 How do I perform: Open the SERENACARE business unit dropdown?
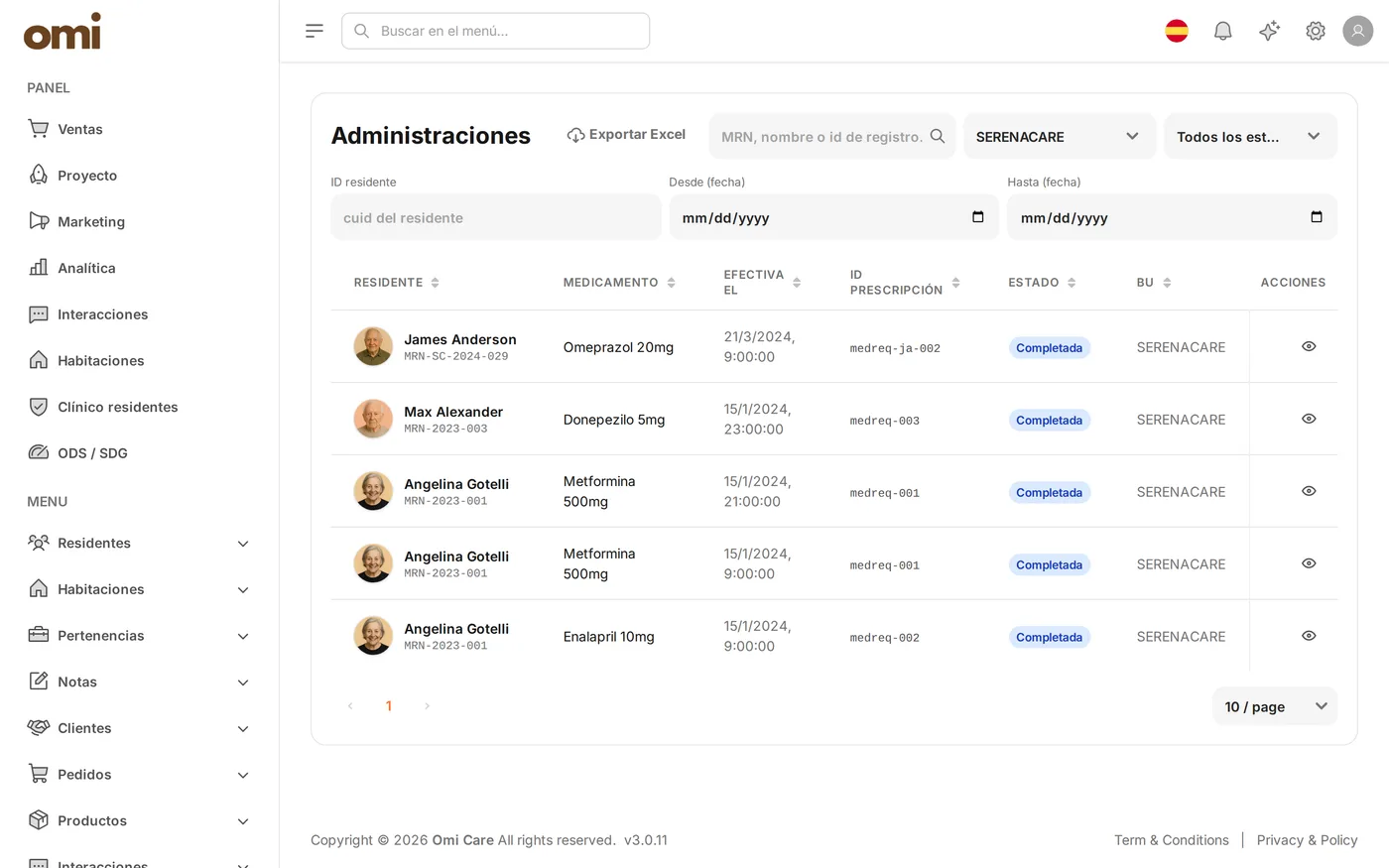pyautogui.click(x=1060, y=136)
